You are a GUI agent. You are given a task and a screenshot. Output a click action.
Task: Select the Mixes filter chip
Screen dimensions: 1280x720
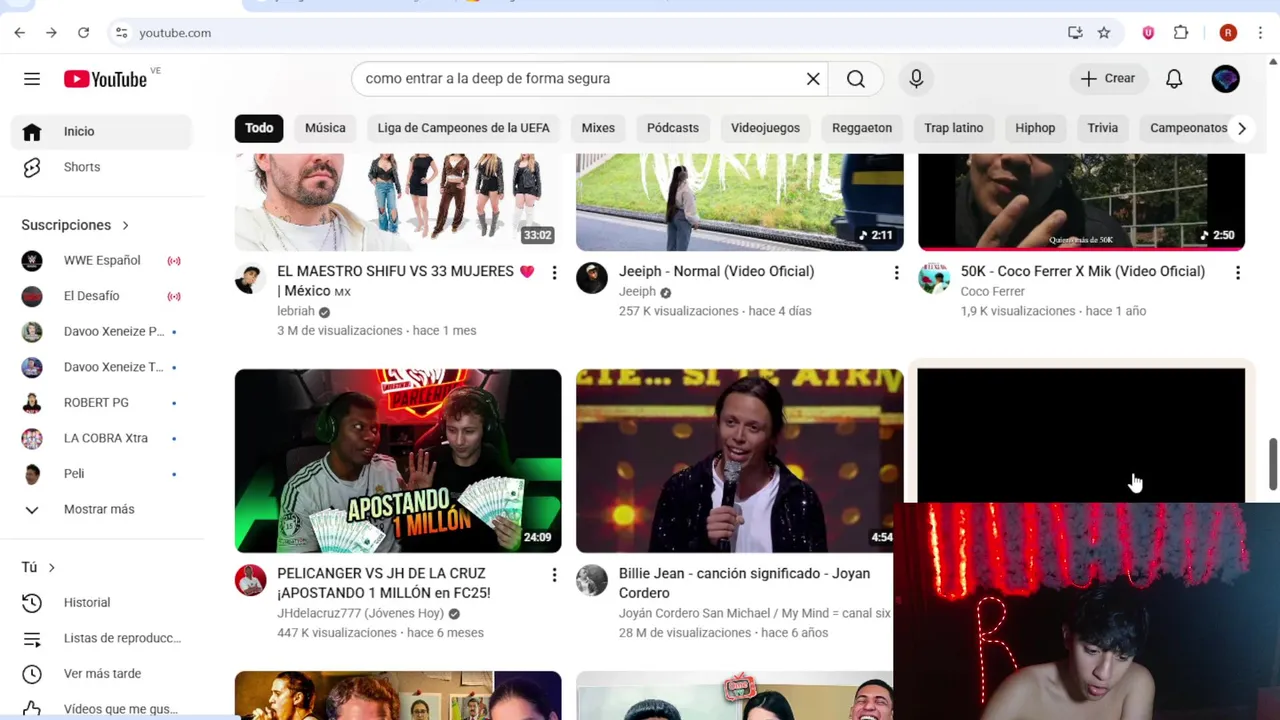tap(598, 128)
